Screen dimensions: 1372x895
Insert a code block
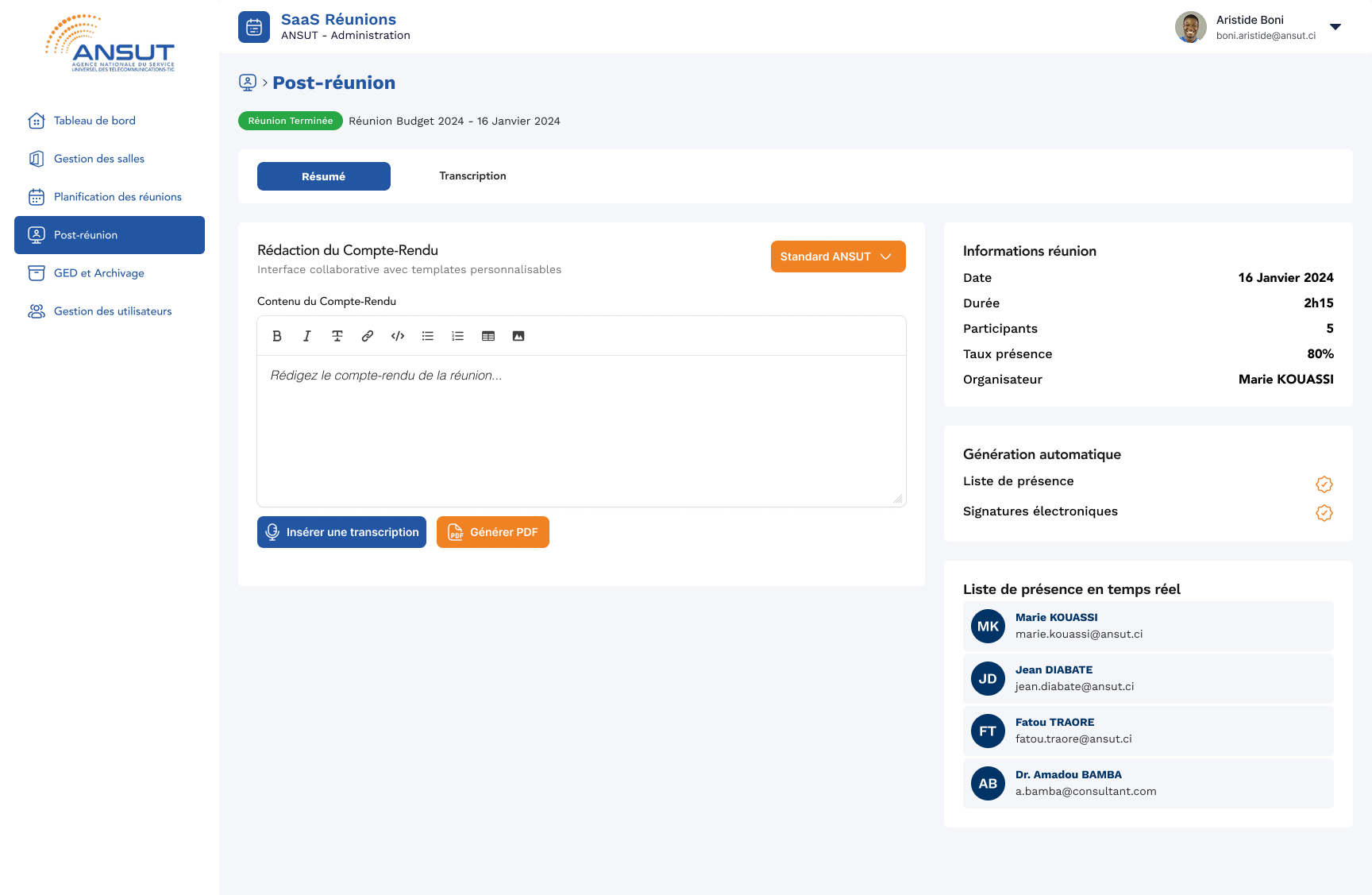coord(398,336)
